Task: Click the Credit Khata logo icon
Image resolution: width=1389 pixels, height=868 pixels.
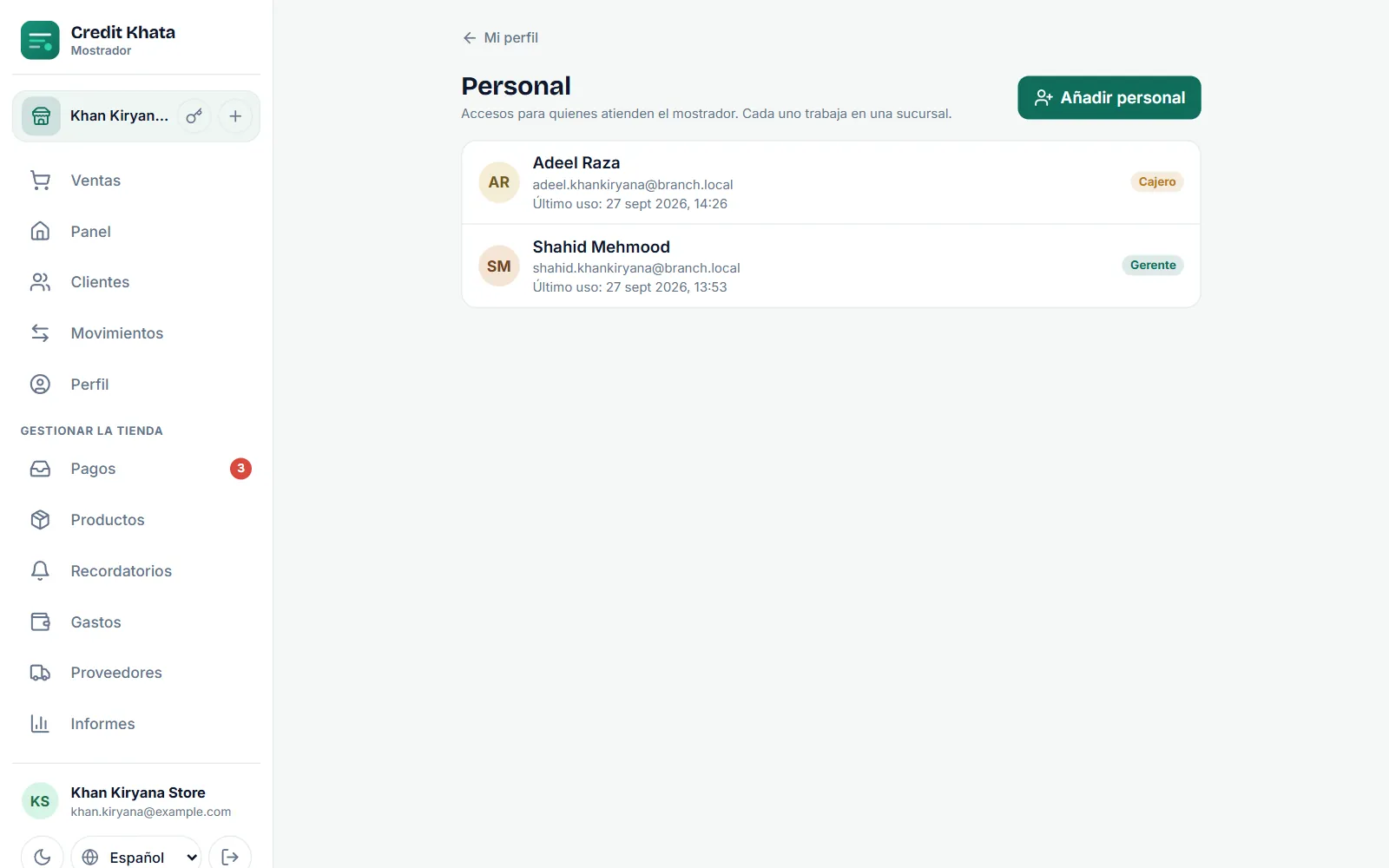Action: tap(40, 40)
